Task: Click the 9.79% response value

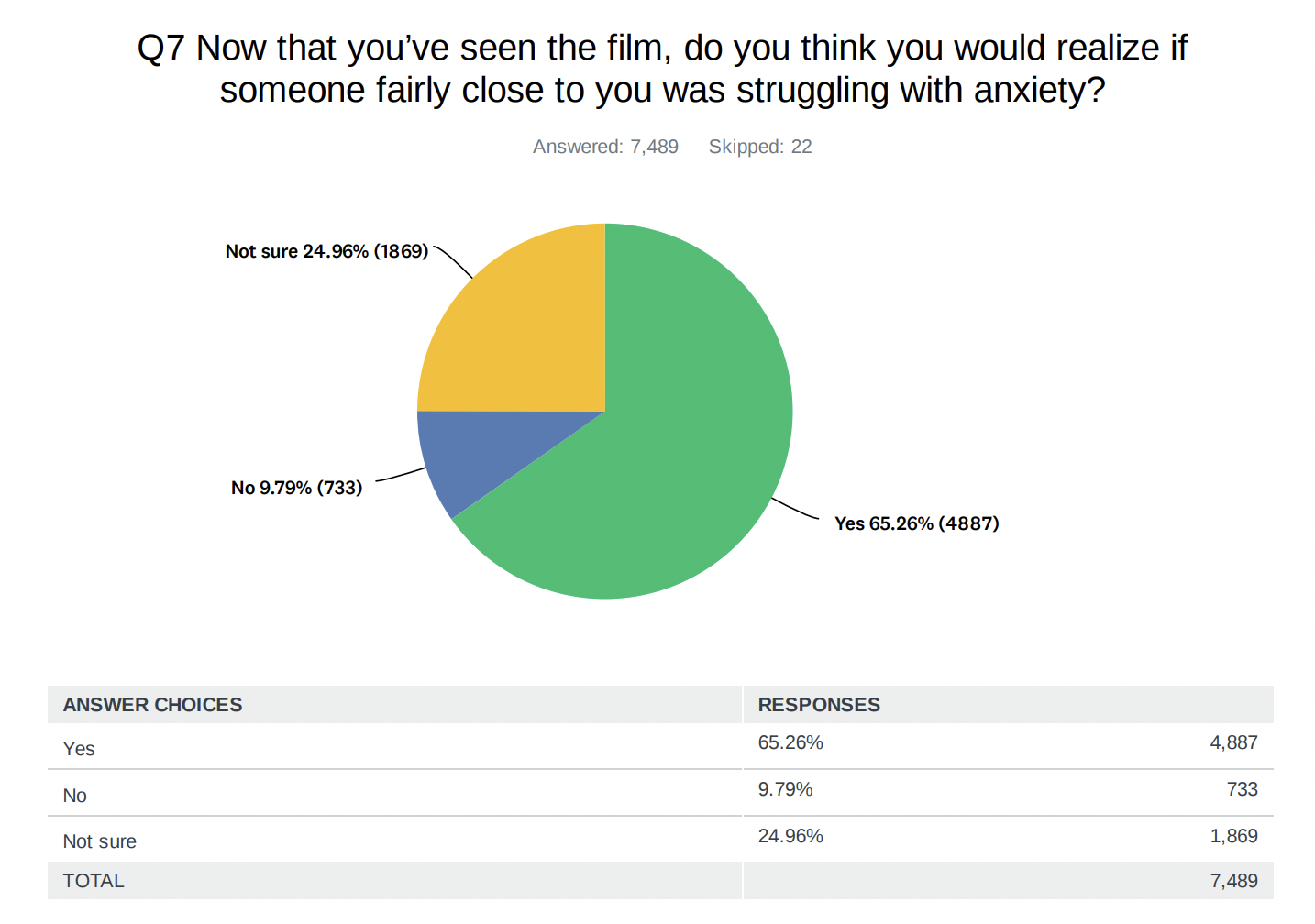Action: (785, 789)
